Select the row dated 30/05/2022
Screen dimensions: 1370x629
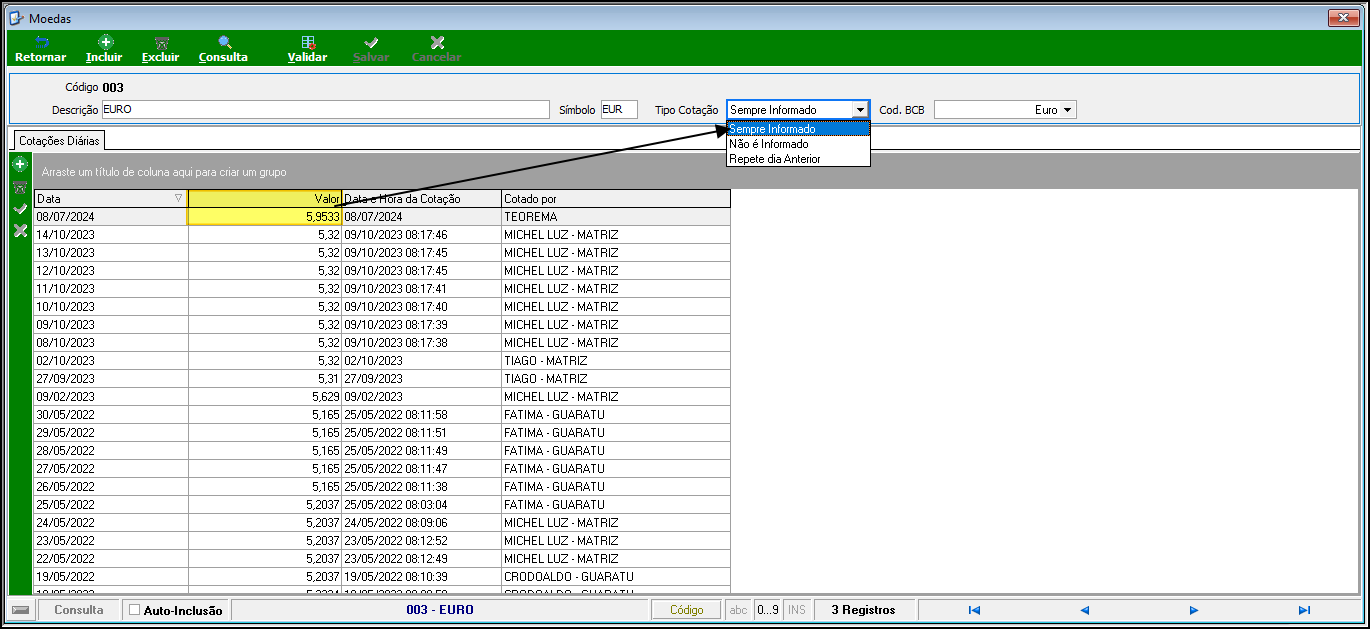[x=382, y=415]
